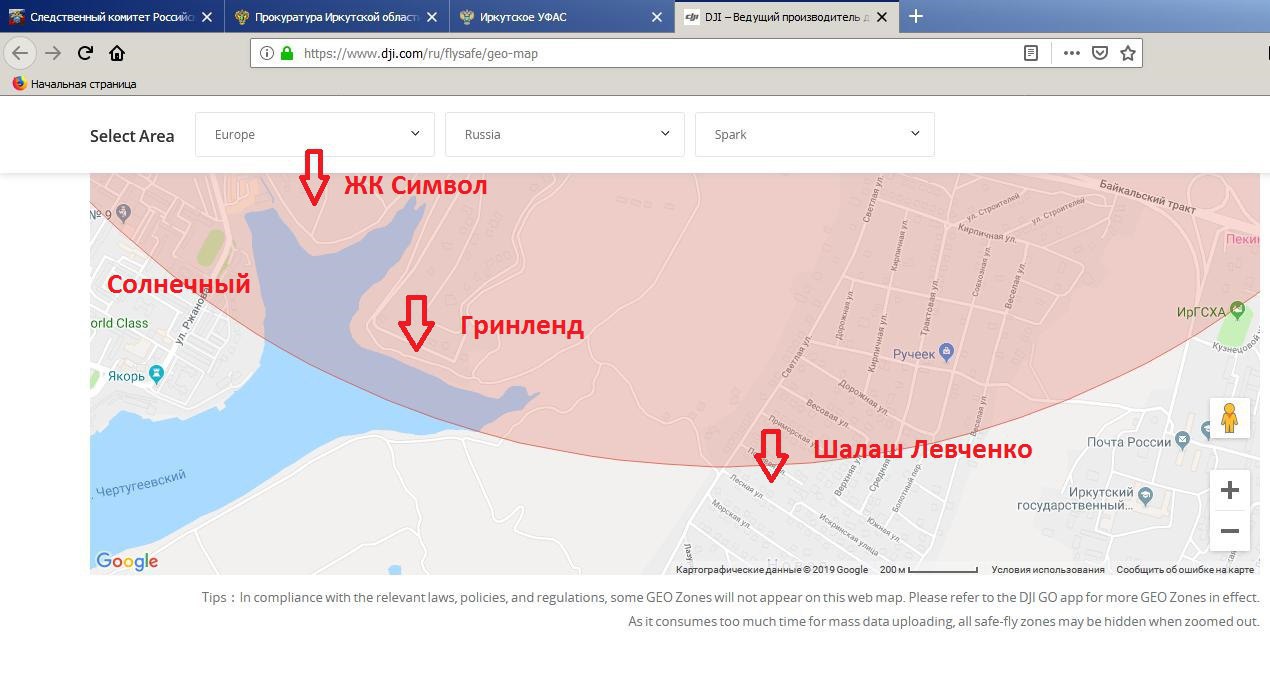
Task: Click the Якорь map marker
Action: click(156, 374)
